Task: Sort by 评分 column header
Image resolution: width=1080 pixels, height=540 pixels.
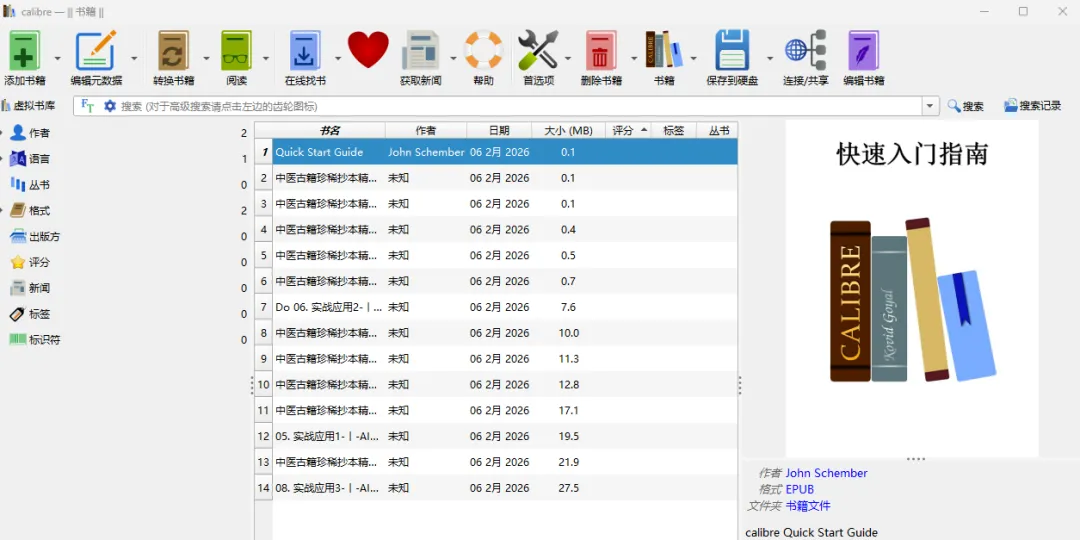Action: [x=627, y=130]
